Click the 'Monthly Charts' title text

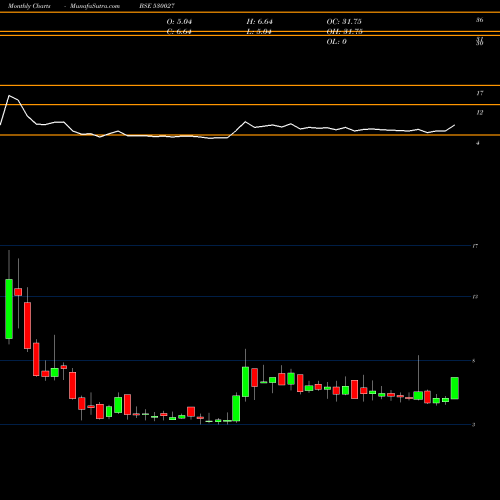point(29,6)
